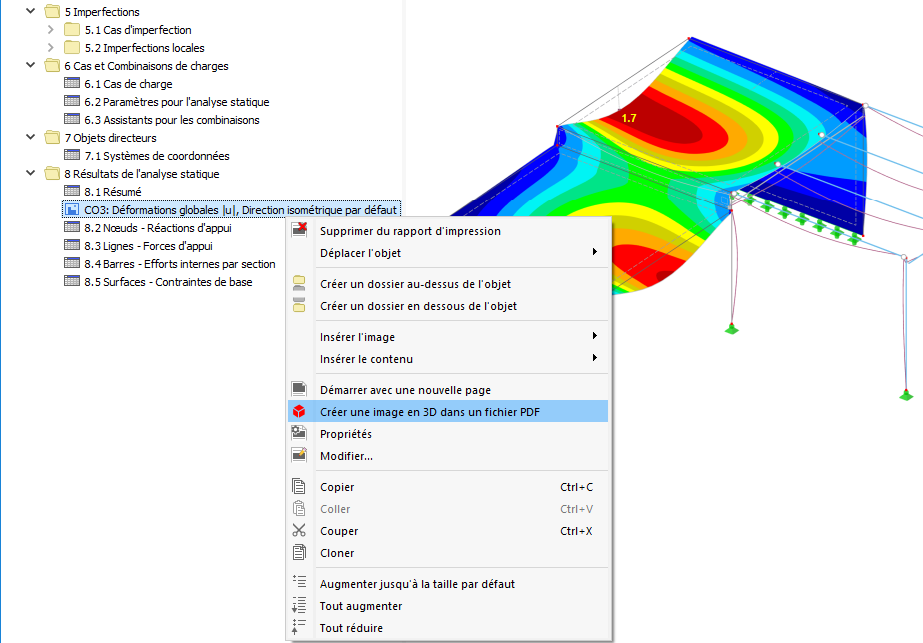Click the Coller clipboard icon
Image resolution: width=923 pixels, height=643 pixels.
(299, 508)
